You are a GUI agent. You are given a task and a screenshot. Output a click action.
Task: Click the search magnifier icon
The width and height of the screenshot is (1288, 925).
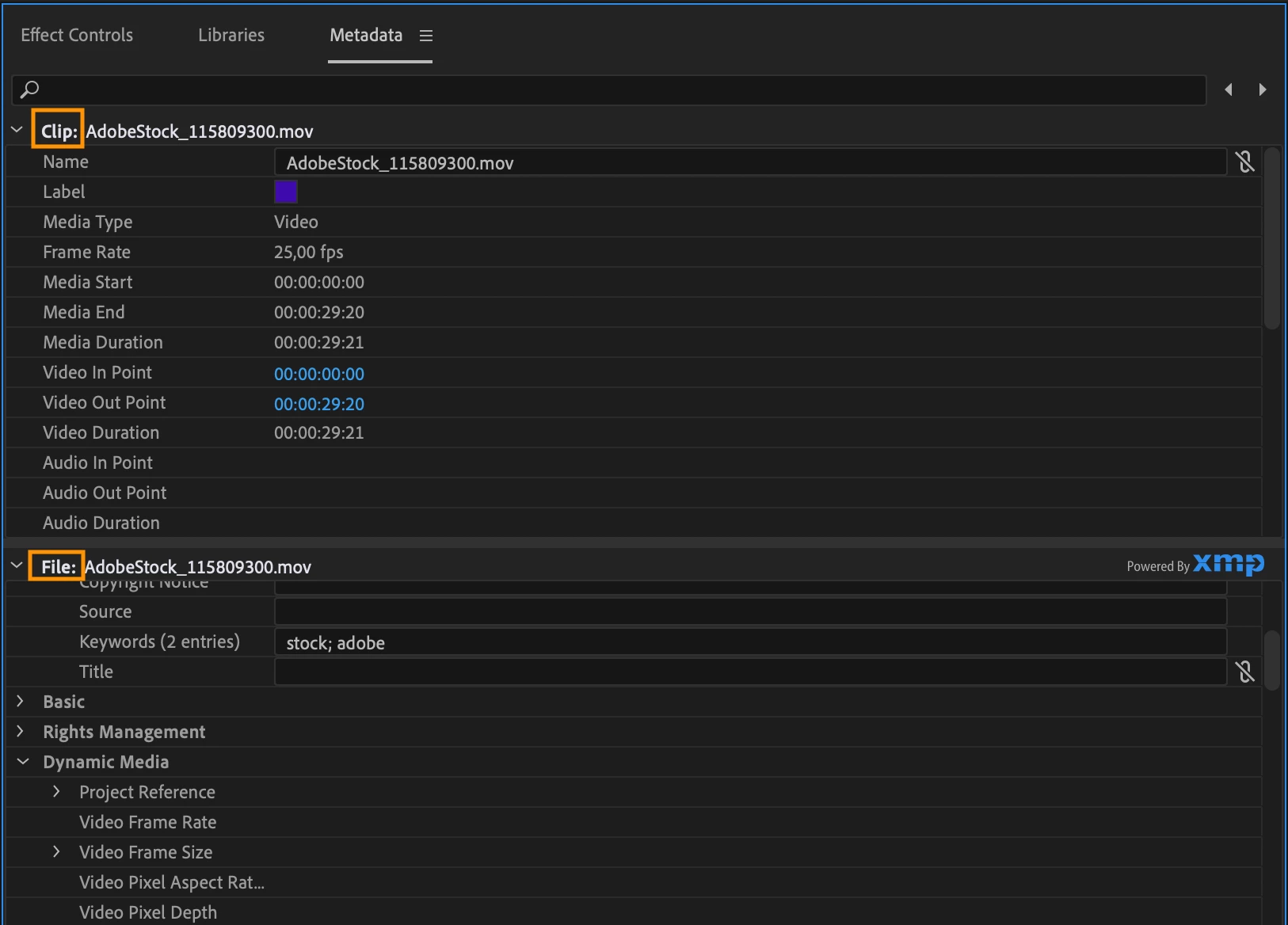[x=29, y=89]
